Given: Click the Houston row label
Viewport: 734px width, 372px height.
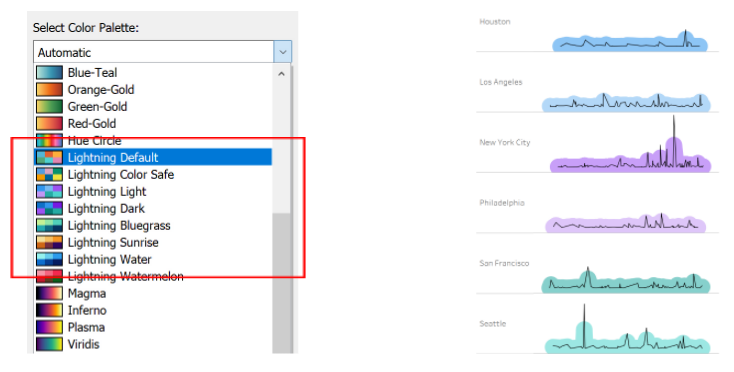Looking at the screenshot, I should [495, 22].
